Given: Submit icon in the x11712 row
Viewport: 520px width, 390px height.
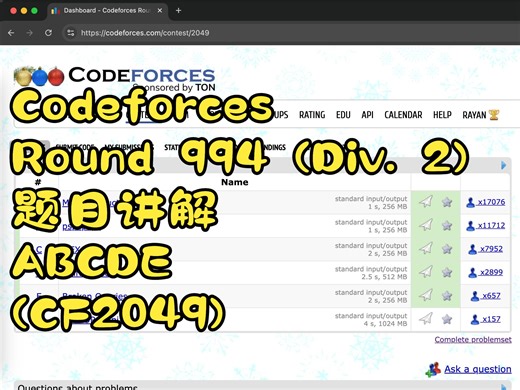Looking at the screenshot, I should (x=426, y=225).
